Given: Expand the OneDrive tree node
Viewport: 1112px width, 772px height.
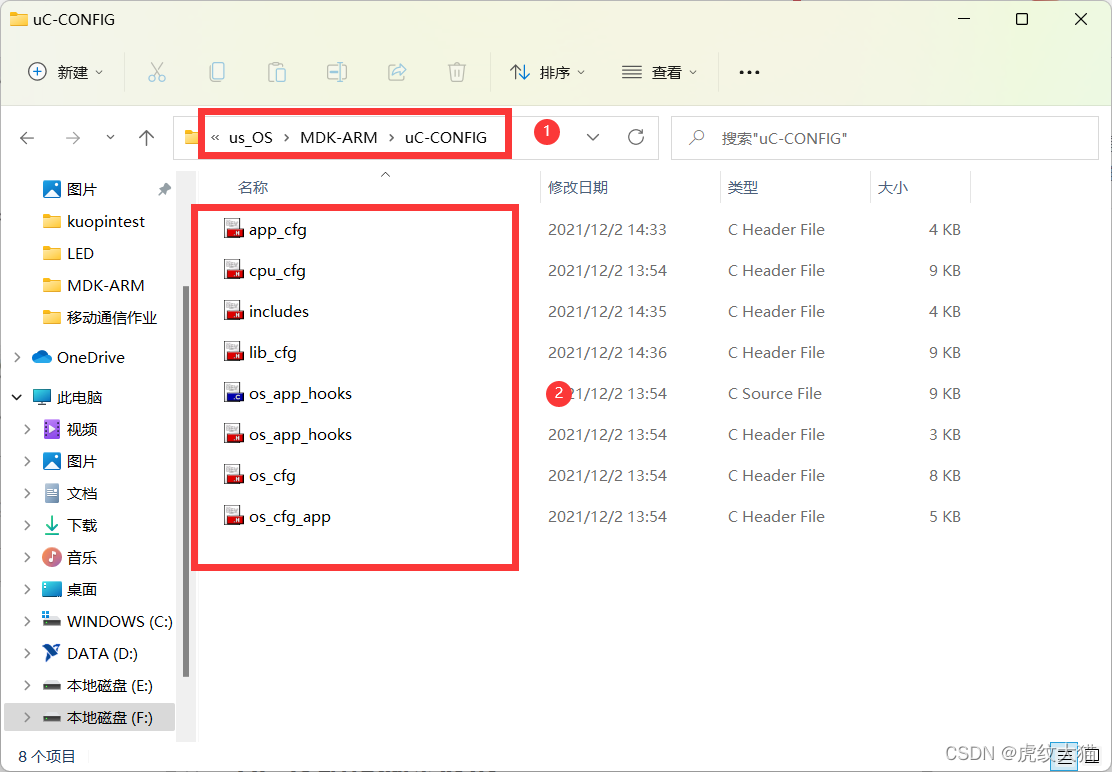Looking at the screenshot, I should pyautogui.click(x=17, y=357).
